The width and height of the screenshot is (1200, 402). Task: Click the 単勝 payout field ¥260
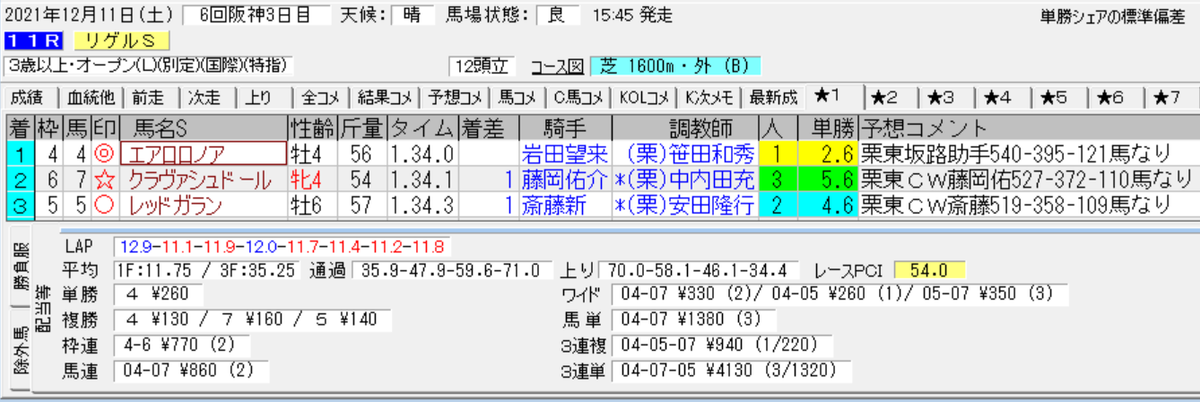pyautogui.click(x=160, y=295)
